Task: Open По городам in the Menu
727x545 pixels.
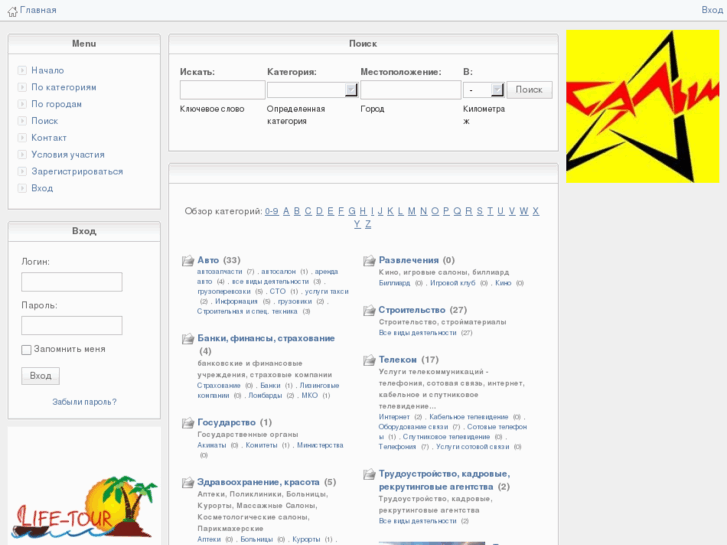Action: pos(57,104)
